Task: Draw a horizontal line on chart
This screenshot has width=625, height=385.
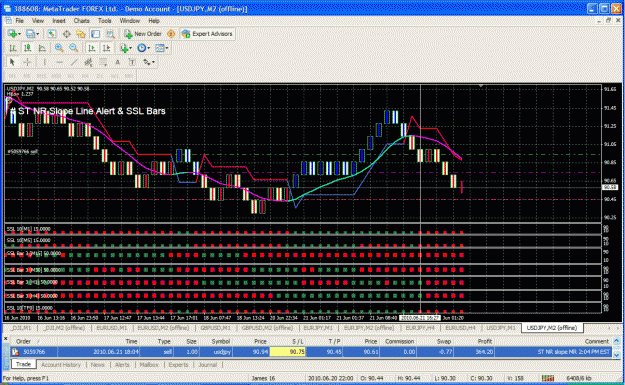Action: coord(59,62)
